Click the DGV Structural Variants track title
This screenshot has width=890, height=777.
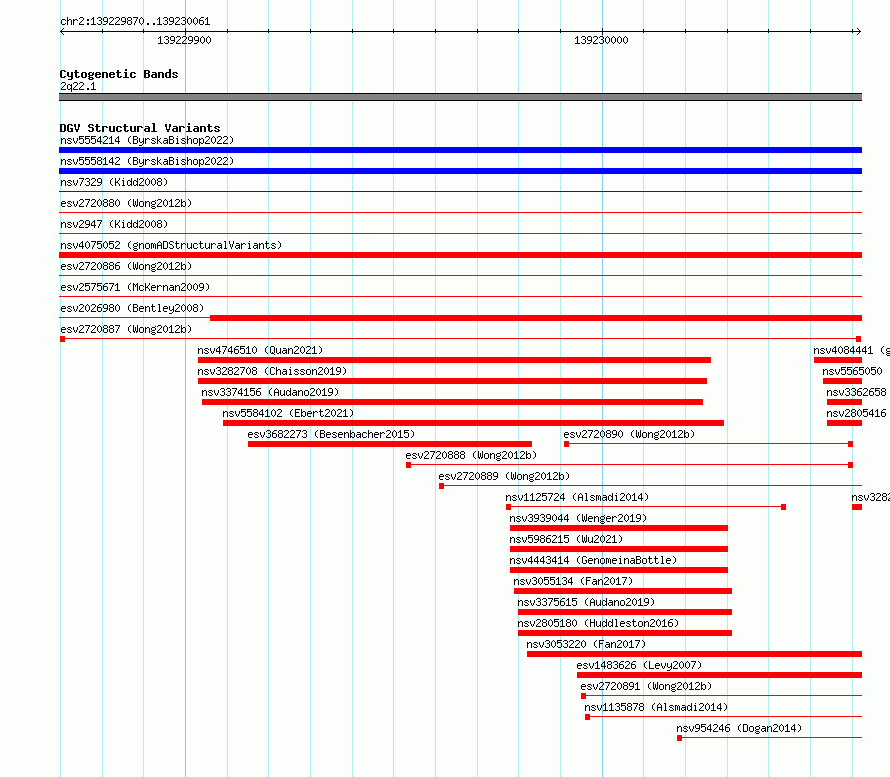(140, 128)
